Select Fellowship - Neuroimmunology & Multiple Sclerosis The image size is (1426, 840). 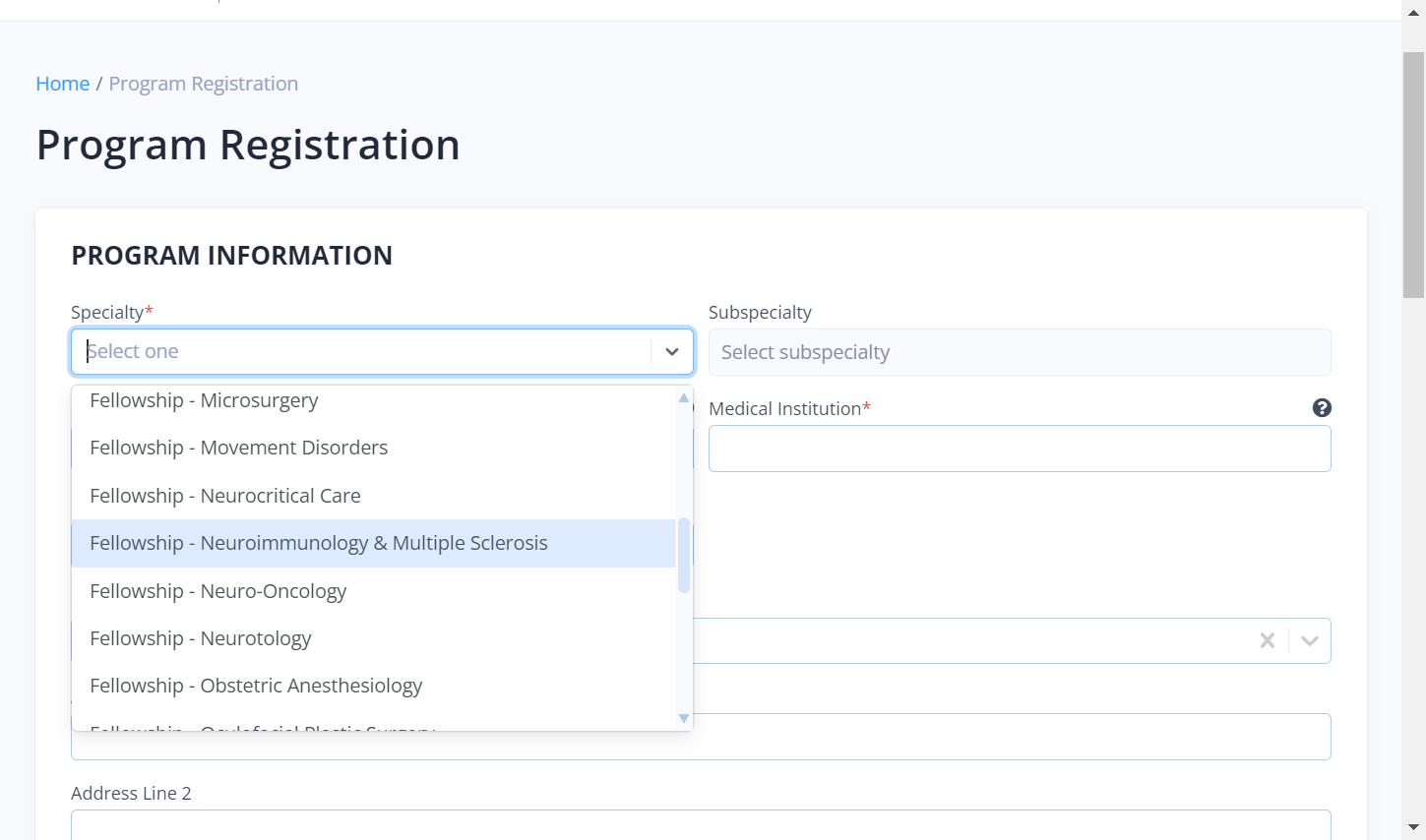(x=374, y=543)
